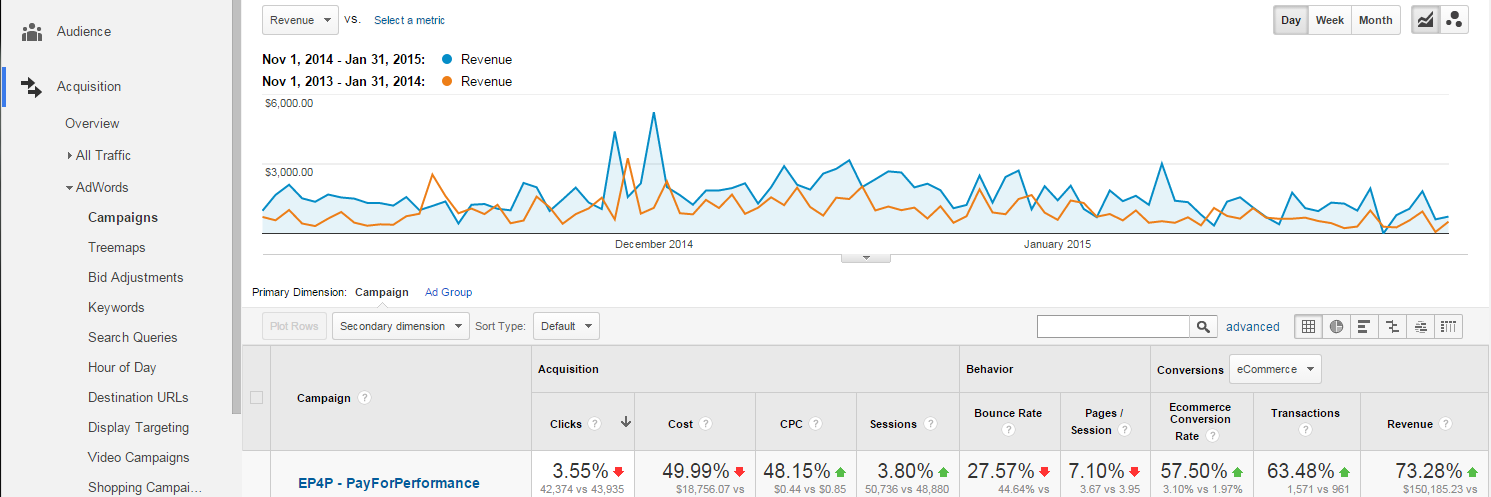This screenshot has width=1491, height=497.
Task: Switch to the motion chart view
Action: pos(1454,20)
